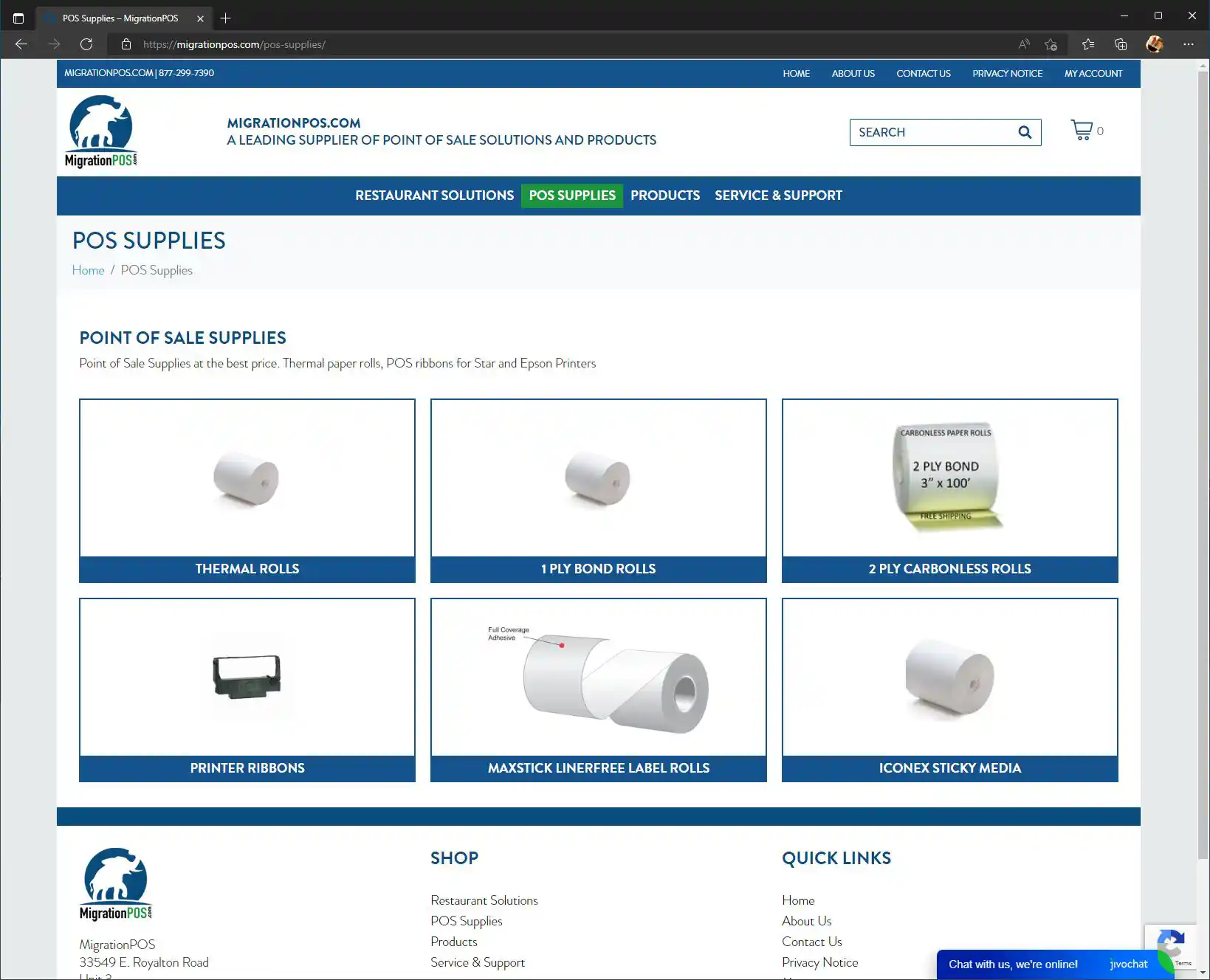Add page to favorites star icon
Screen dimensions: 1210x980
[x=1051, y=44]
